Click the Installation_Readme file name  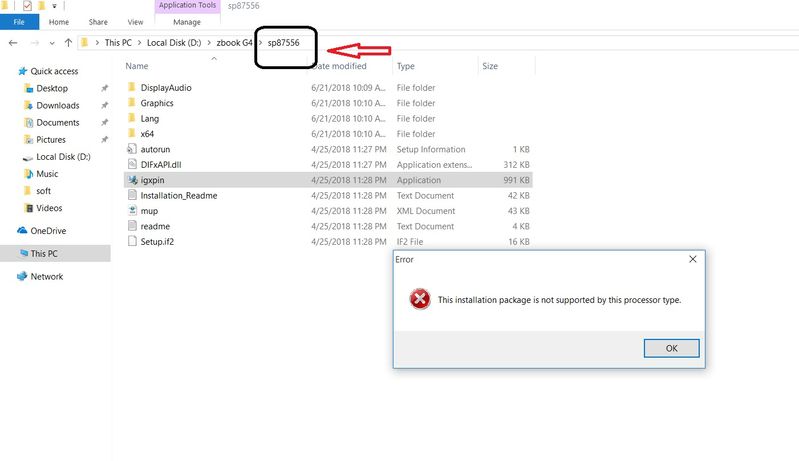point(179,195)
